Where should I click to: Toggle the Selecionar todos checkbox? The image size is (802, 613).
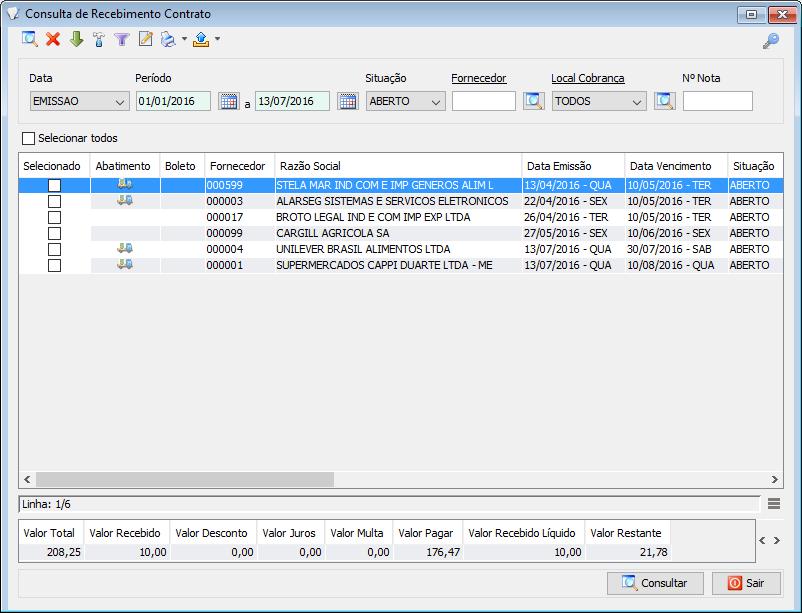(29, 138)
